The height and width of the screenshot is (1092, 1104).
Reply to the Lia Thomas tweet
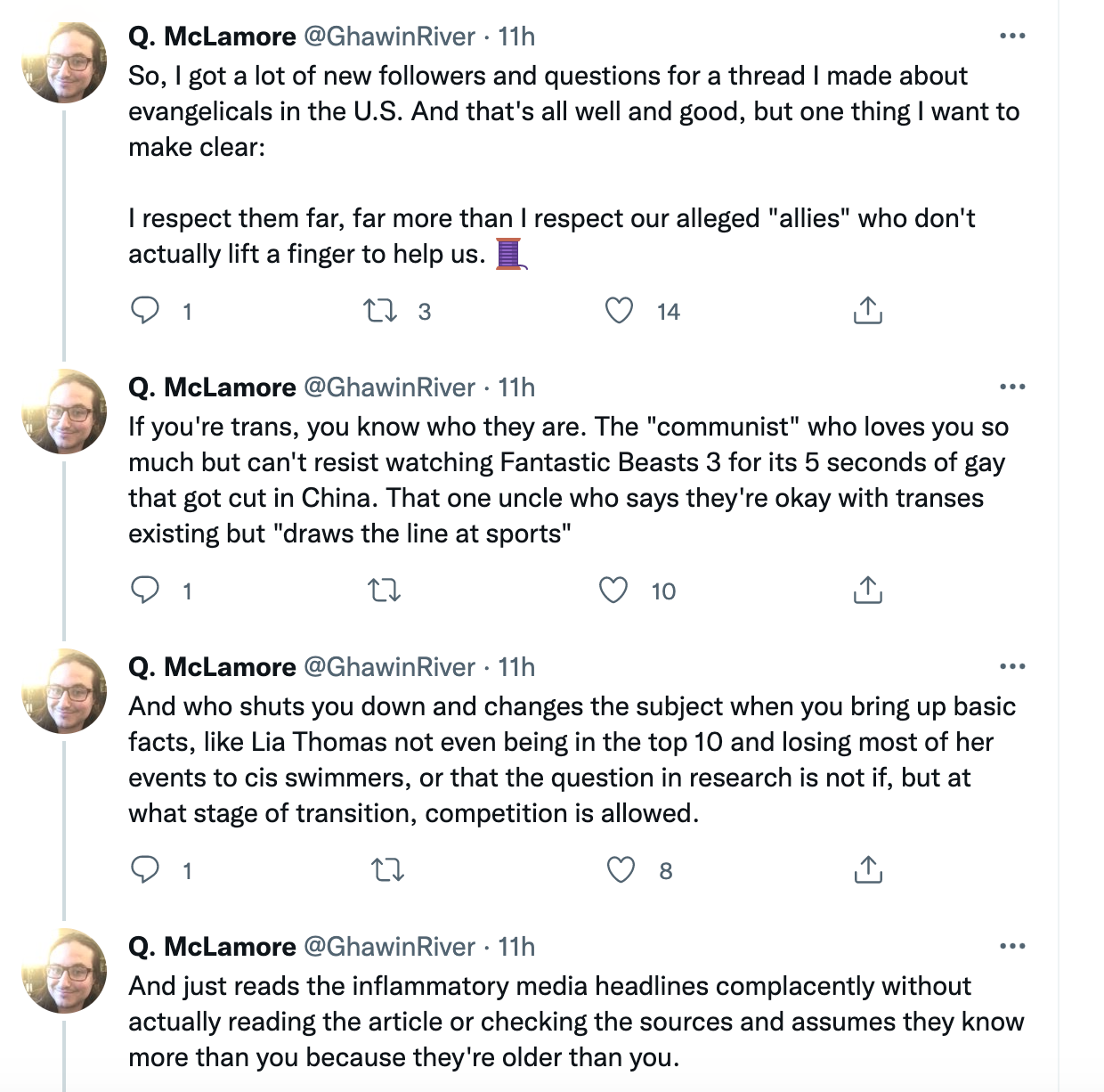click(x=145, y=869)
